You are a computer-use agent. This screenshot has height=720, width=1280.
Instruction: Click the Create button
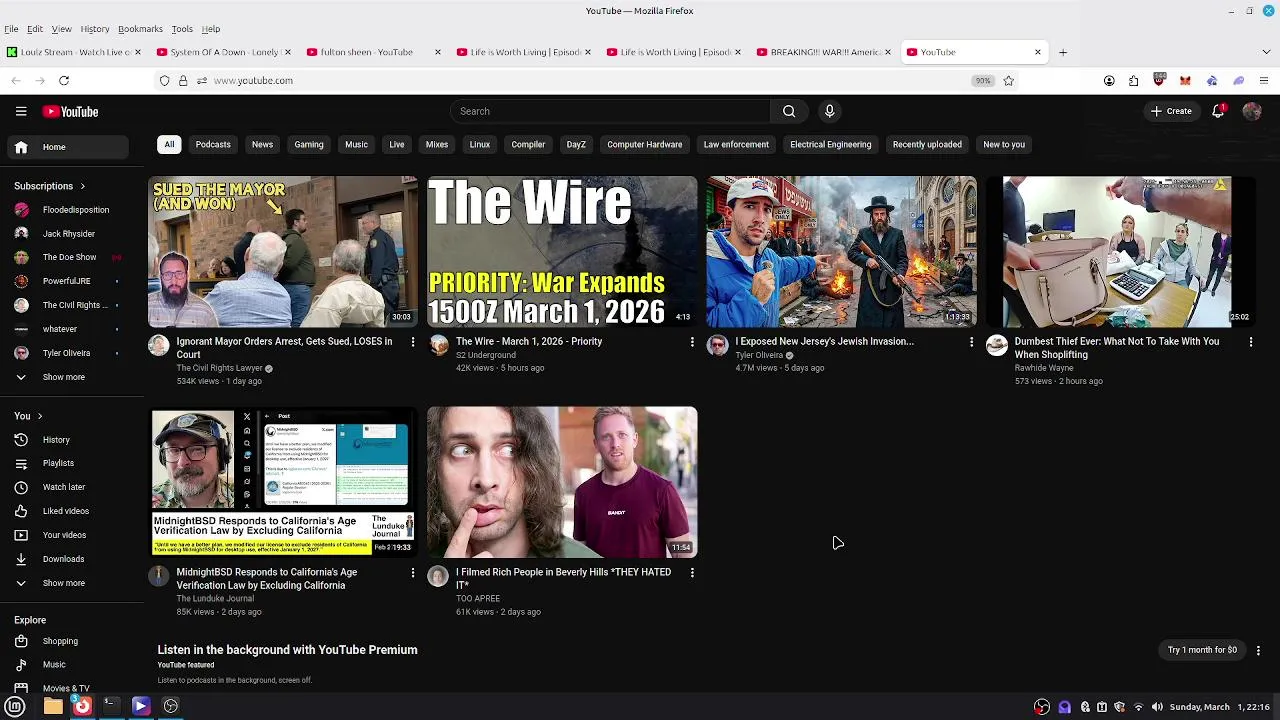[x=1171, y=111]
